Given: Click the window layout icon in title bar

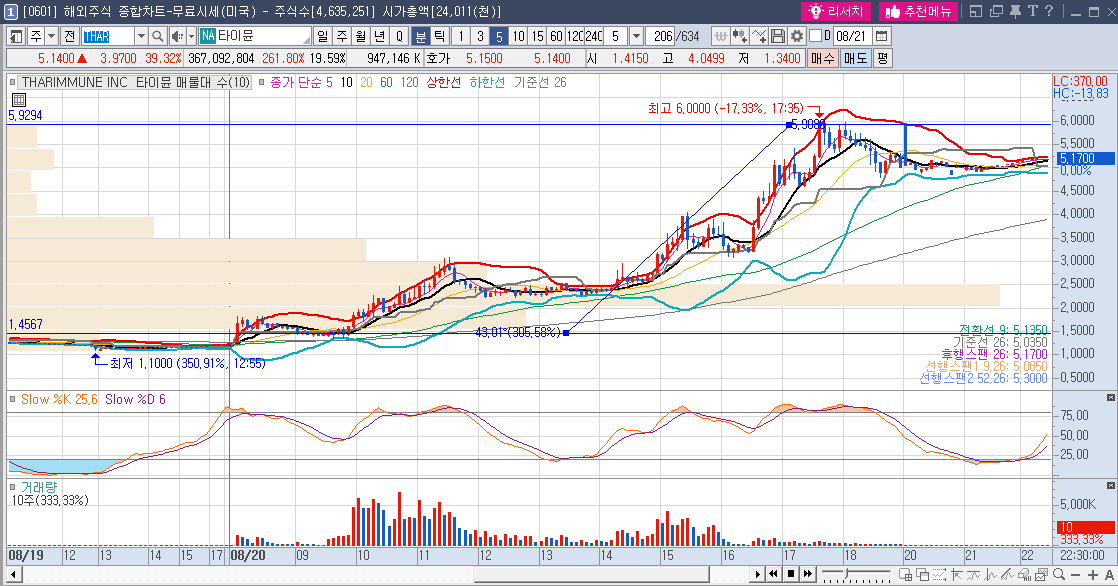Looking at the screenshot, I should [975, 11].
